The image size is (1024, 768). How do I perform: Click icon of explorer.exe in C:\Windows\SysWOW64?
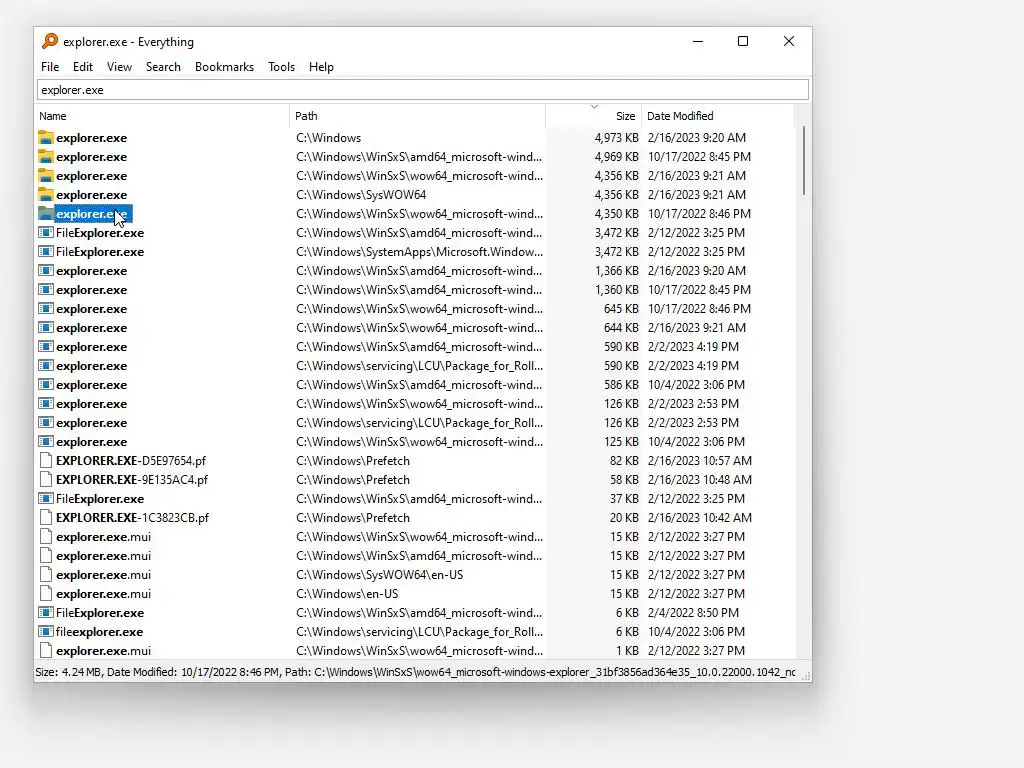46,195
